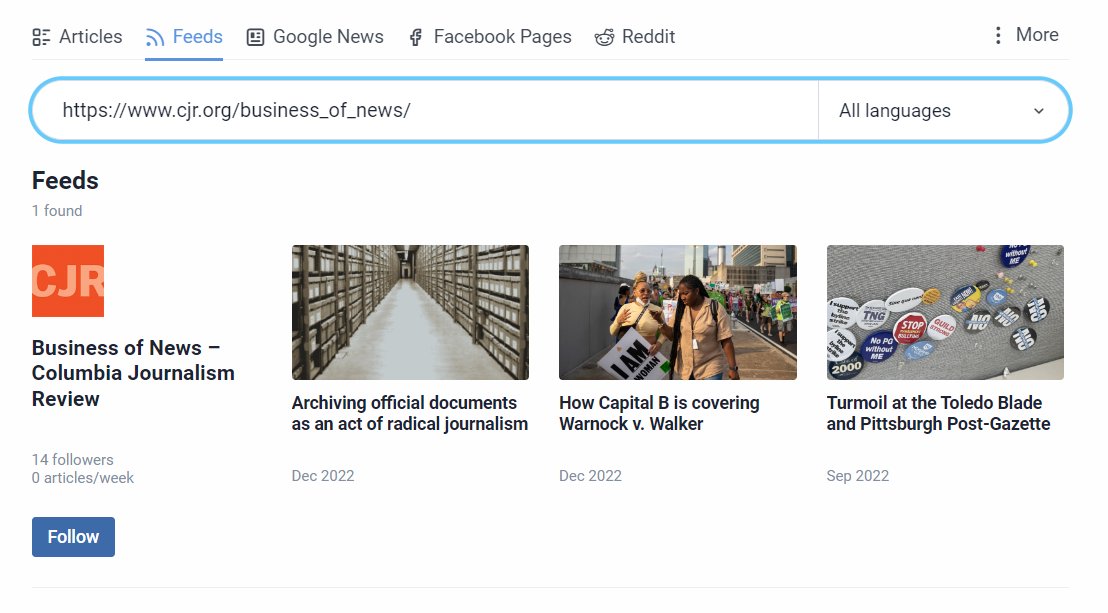Click 'Dec 2022' under Archiving article
The height and width of the screenshot is (613, 1108).
pos(323,476)
